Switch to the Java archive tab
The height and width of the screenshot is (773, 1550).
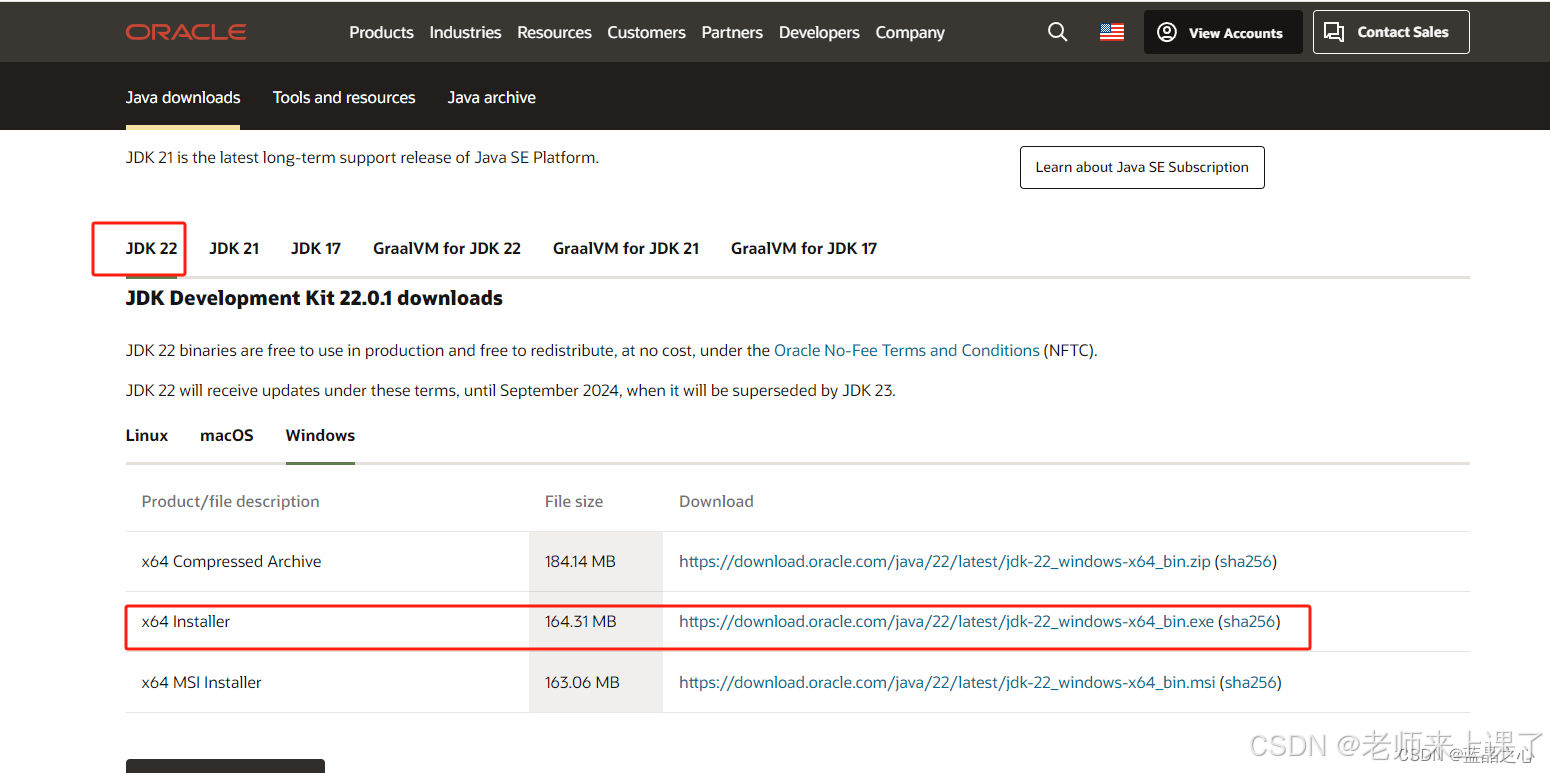(491, 97)
